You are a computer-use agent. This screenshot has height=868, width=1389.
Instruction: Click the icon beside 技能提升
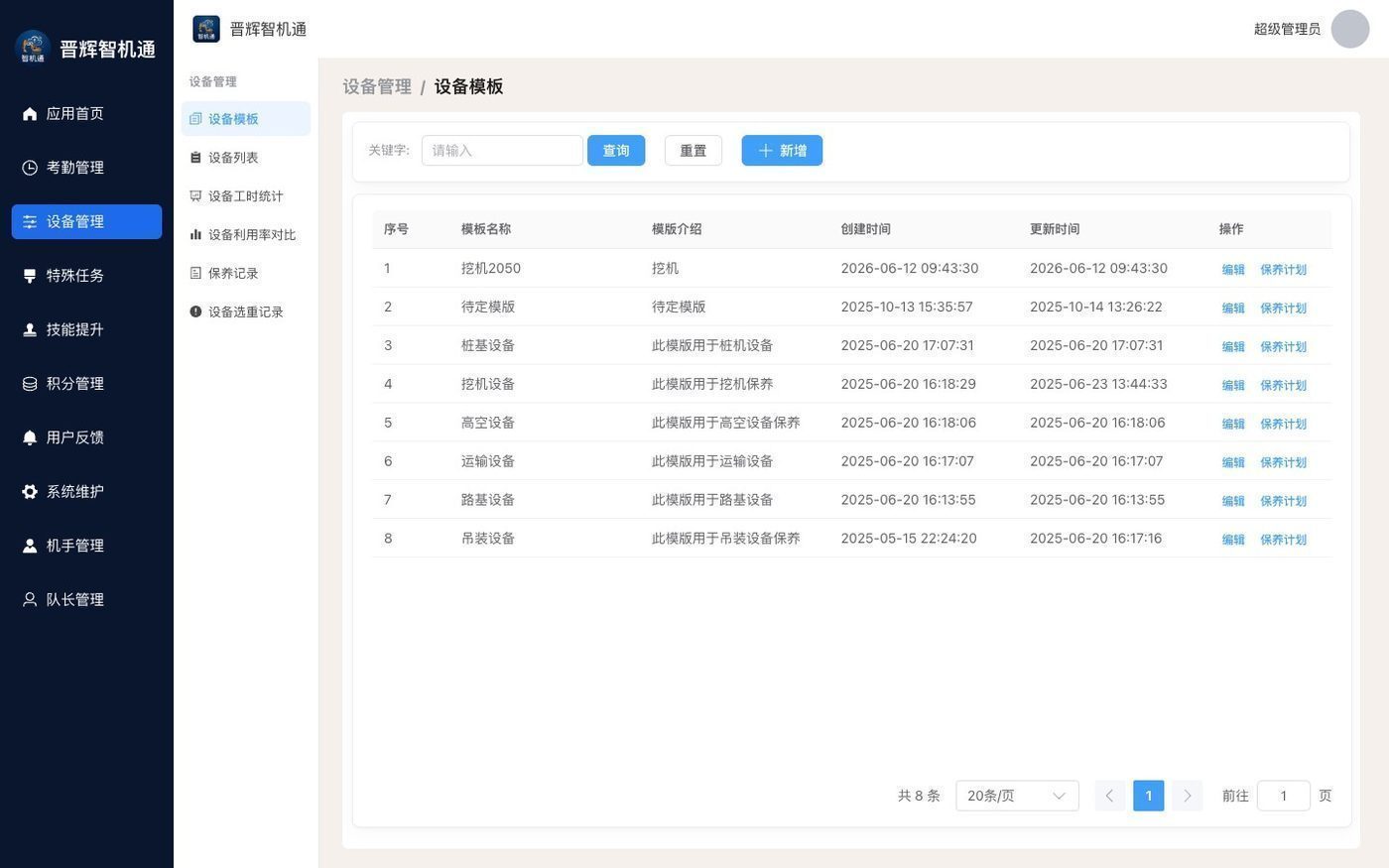30,329
